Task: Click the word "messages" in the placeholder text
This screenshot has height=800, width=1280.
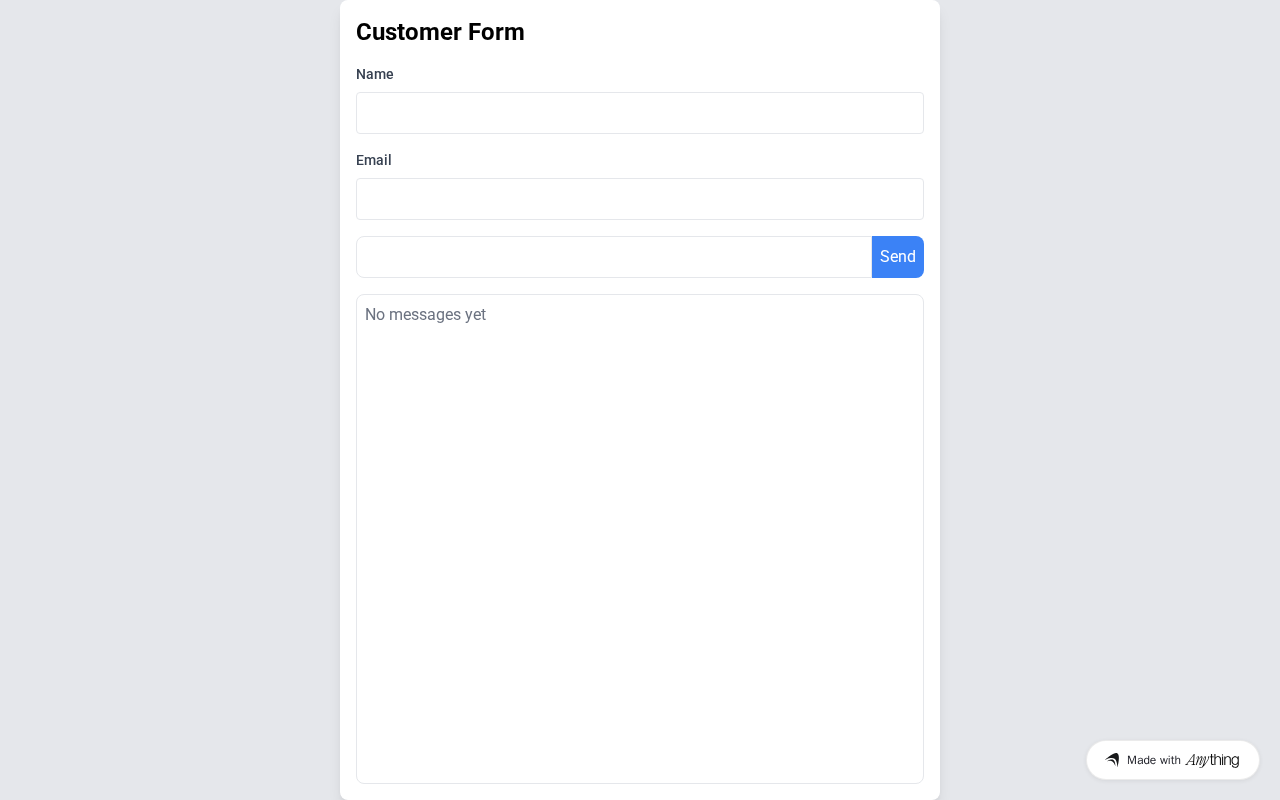Action: pos(424,315)
